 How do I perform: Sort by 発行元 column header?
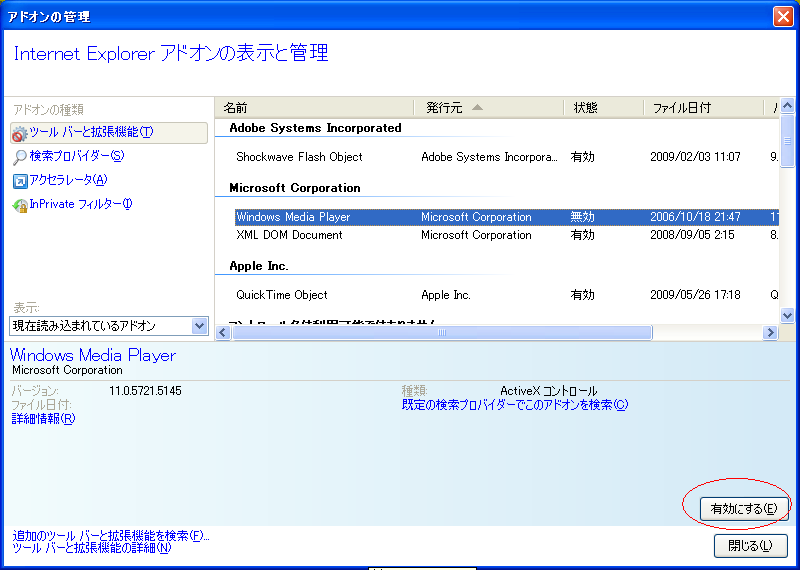click(489, 108)
